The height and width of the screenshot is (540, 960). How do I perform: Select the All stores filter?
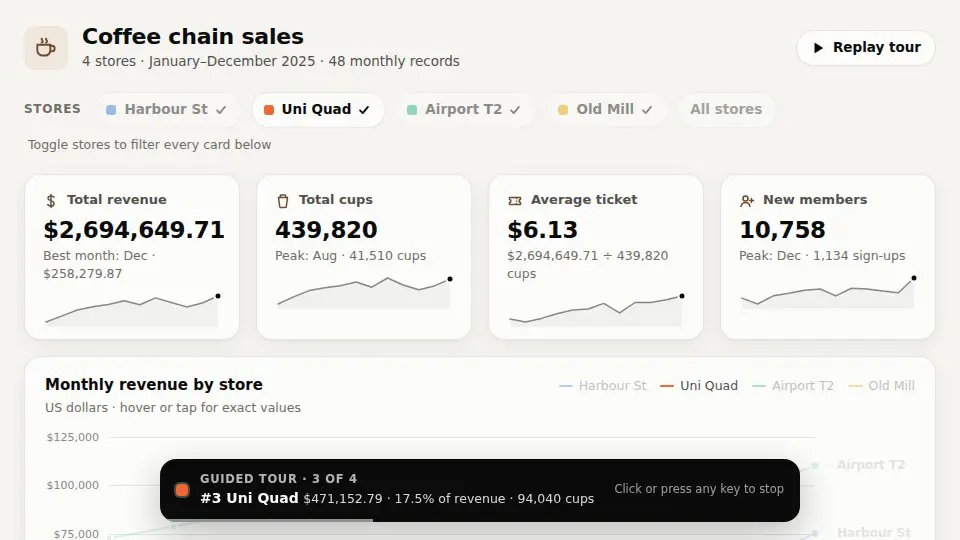click(x=726, y=110)
